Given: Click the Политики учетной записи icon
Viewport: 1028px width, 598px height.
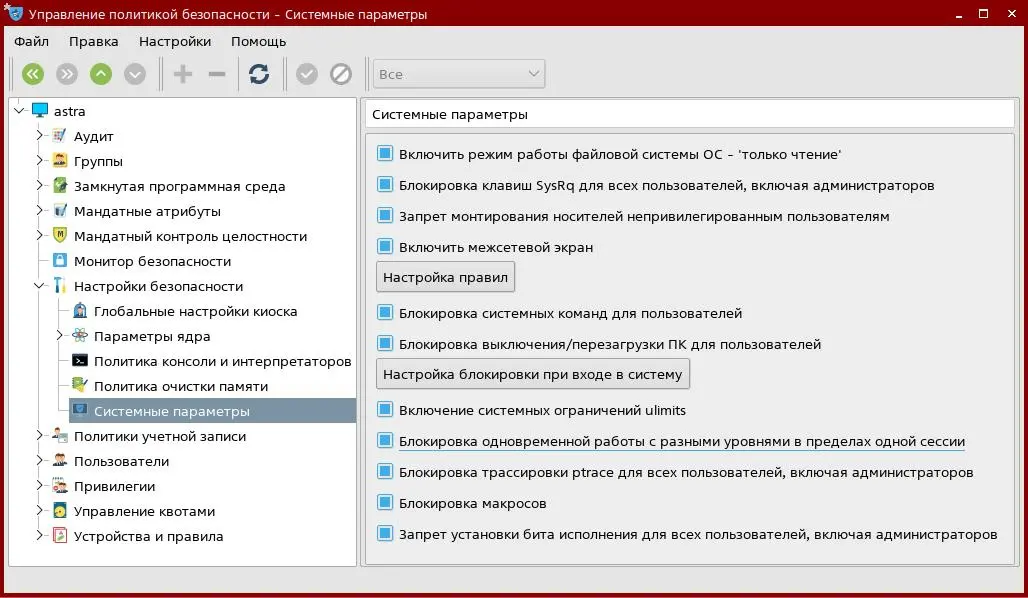Looking at the screenshot, I should coord(60,435).
